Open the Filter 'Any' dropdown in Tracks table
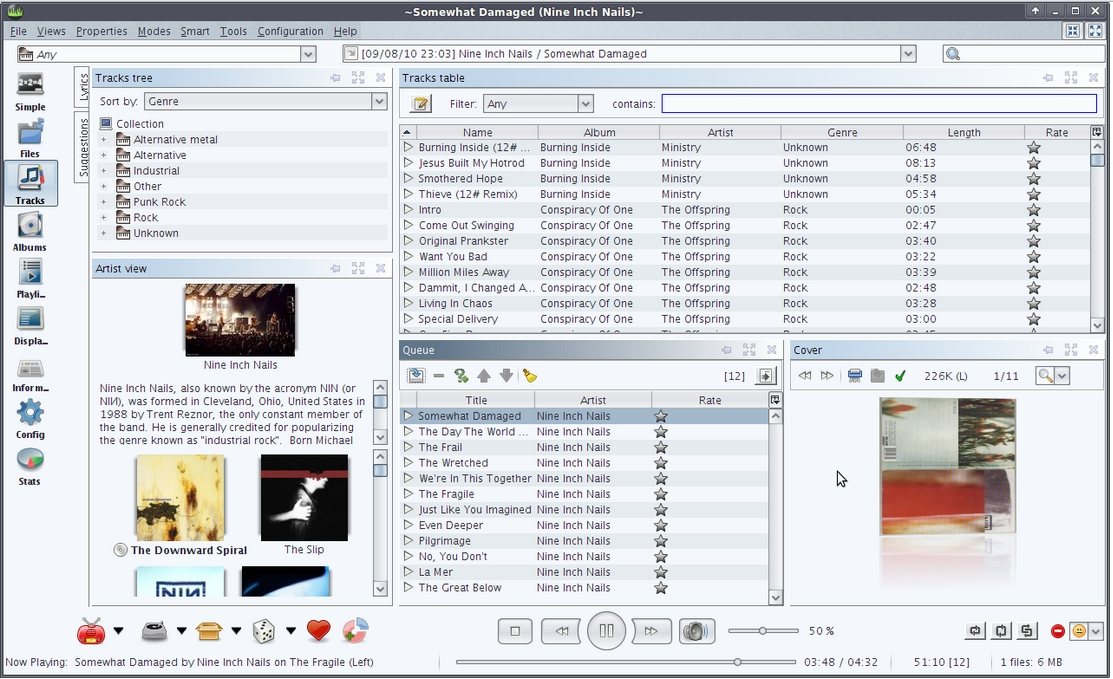Screen dimensions: 1113x679 (x=586, y=104)
